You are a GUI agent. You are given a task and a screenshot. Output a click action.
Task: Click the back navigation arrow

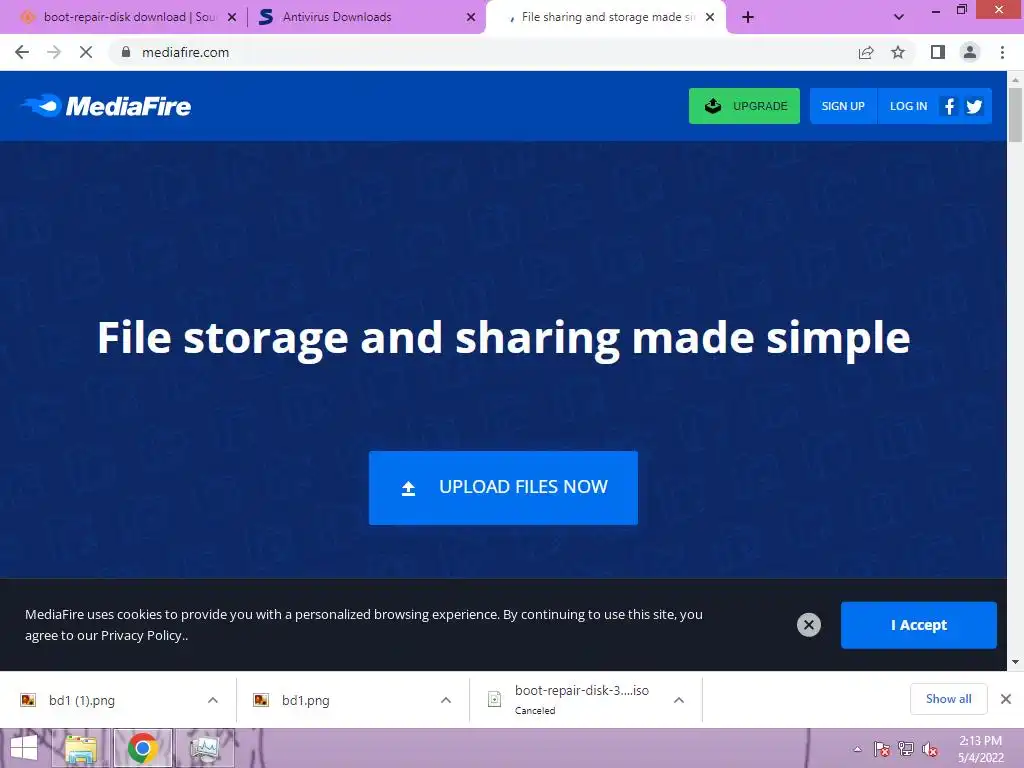(x=22, y=52)
